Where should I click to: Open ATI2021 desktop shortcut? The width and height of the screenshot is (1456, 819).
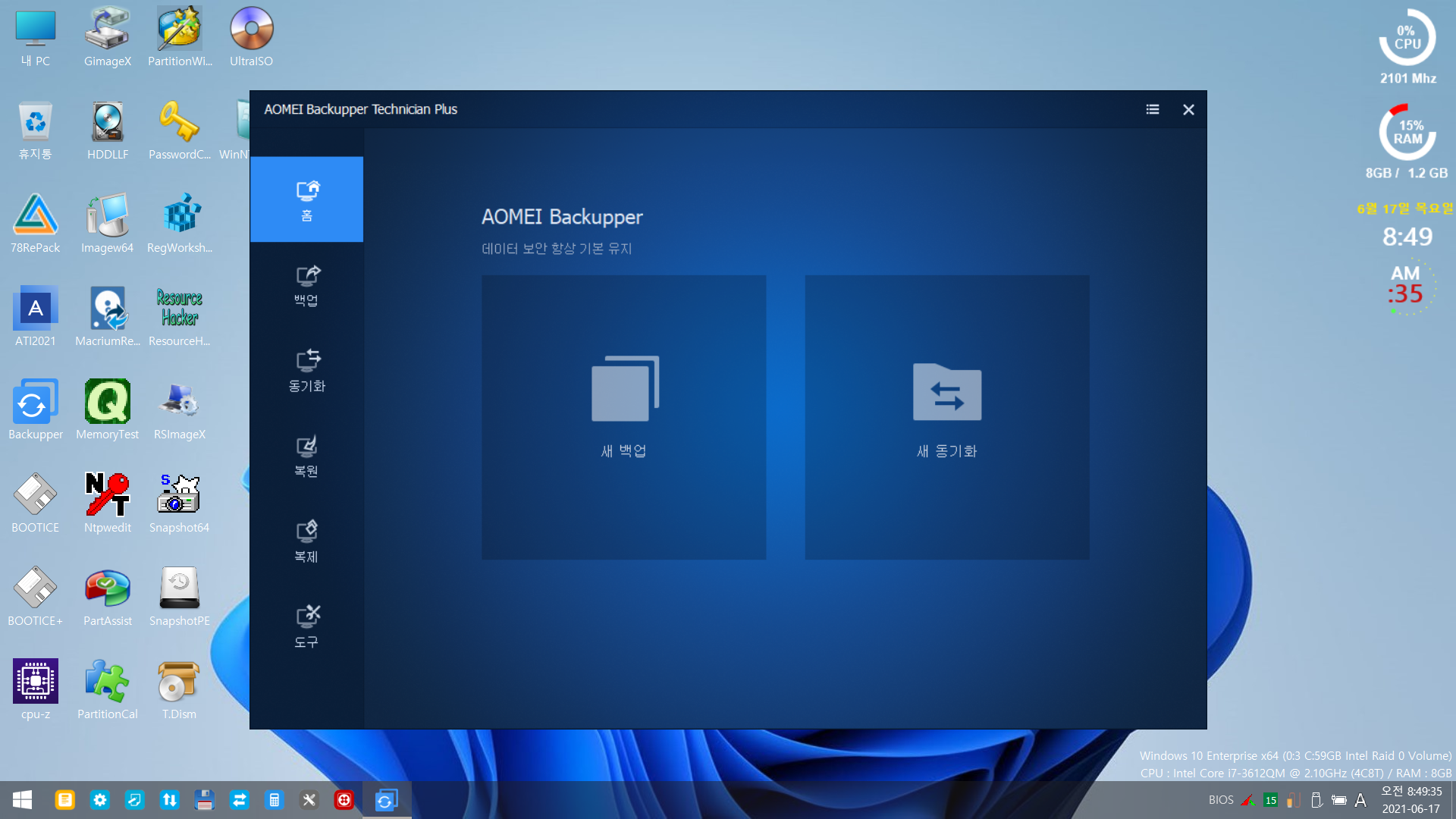pyautogui.click(x=36, y=318)
